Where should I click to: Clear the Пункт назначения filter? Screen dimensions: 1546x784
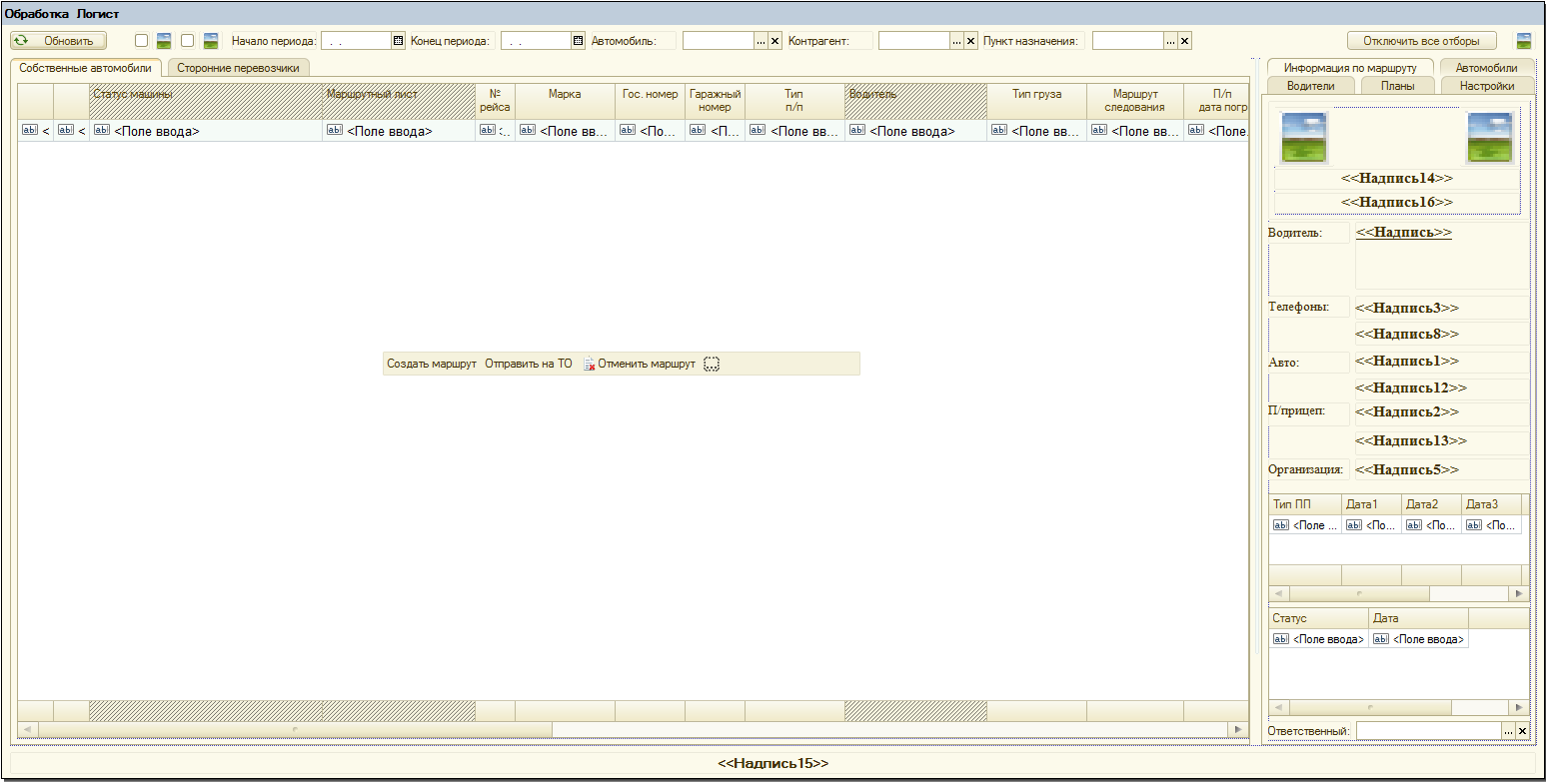(1184, 41)
